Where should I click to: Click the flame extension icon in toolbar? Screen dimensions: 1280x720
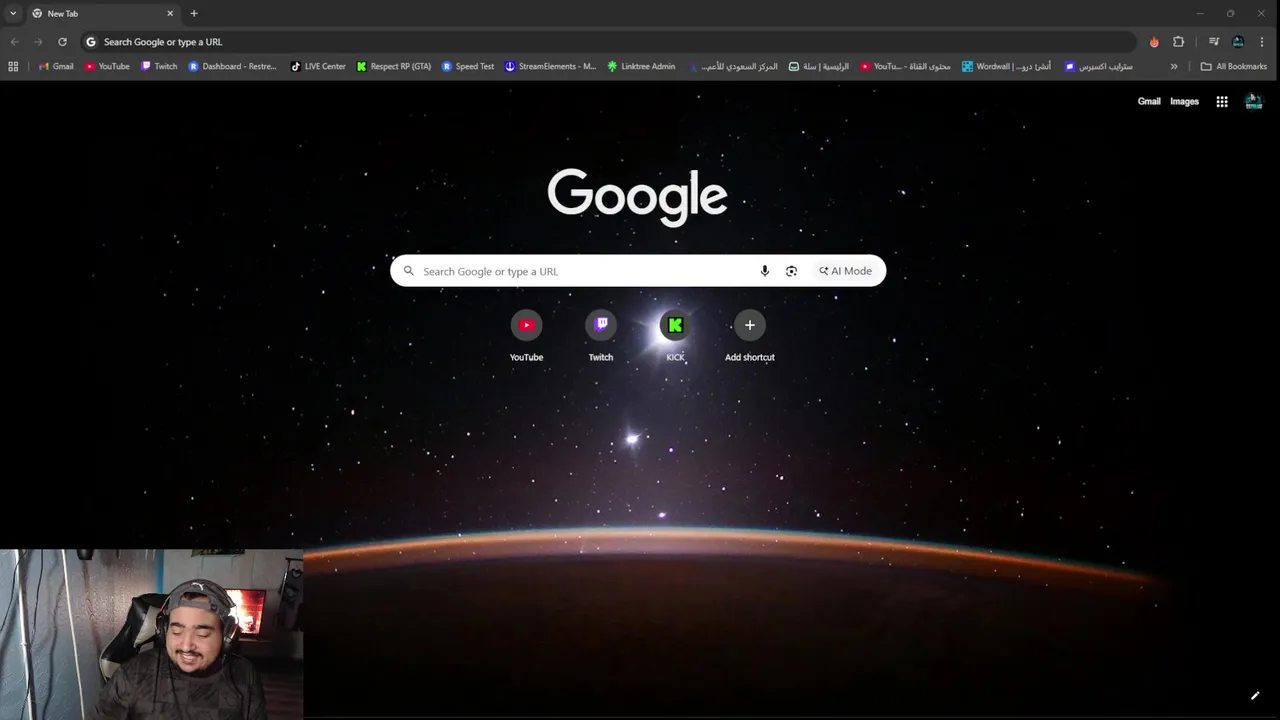point(1154,42)
